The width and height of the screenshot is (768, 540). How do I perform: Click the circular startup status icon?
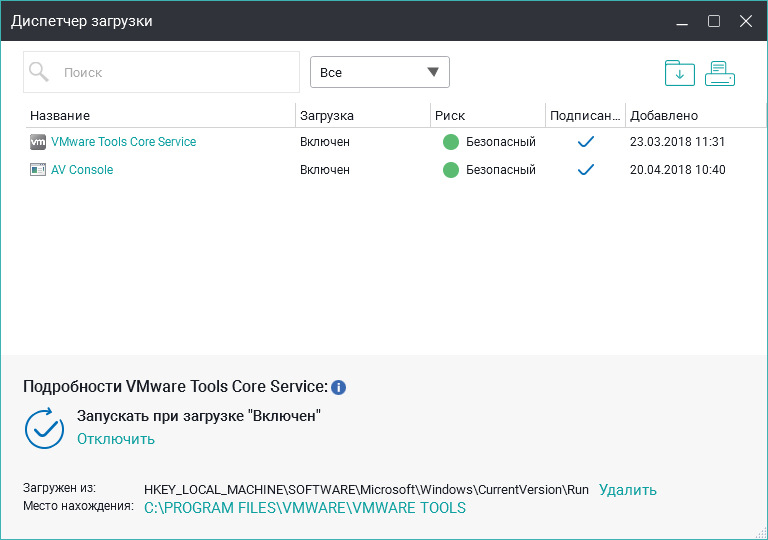[x=44, y=428]
